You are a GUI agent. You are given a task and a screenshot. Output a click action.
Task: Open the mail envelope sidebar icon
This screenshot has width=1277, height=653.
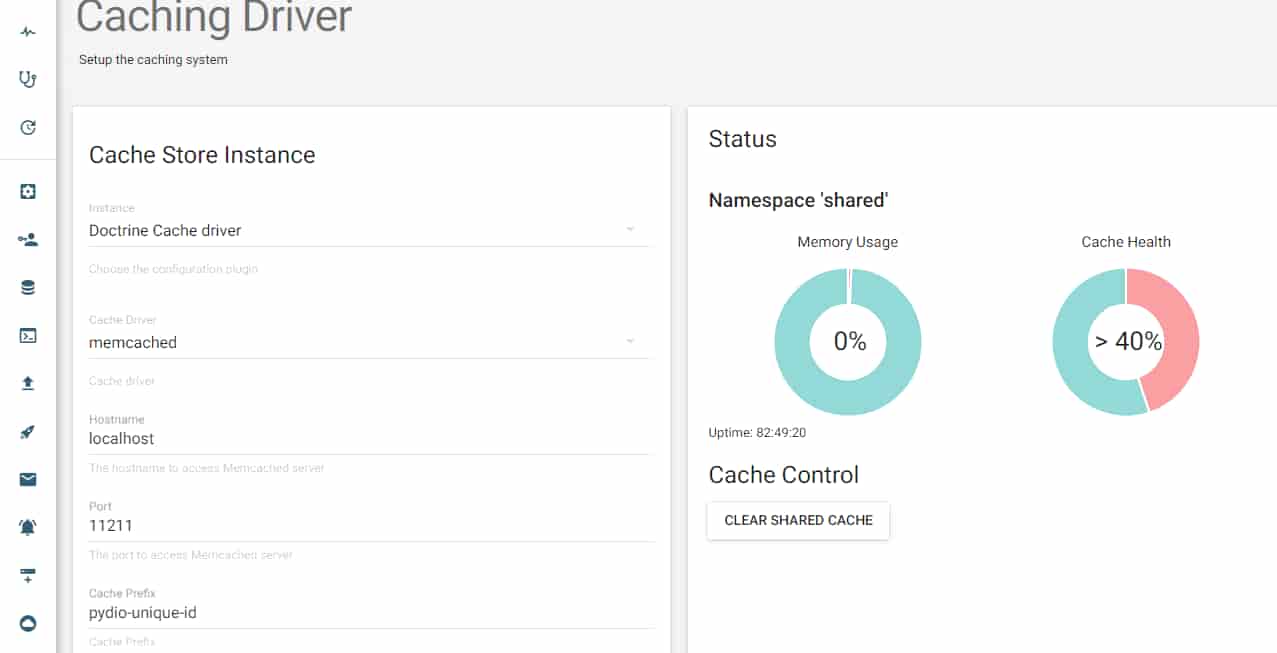[28, 479]
